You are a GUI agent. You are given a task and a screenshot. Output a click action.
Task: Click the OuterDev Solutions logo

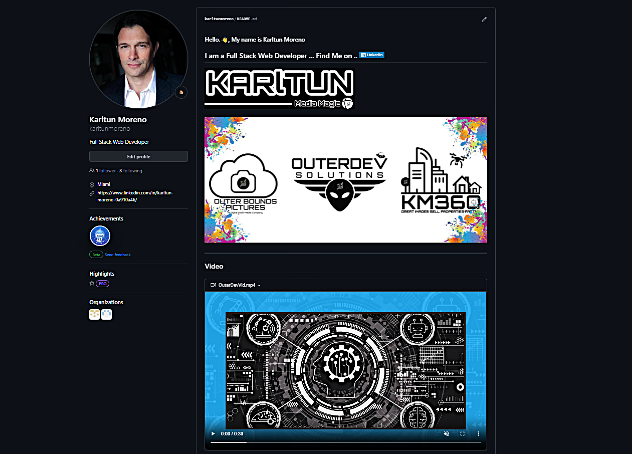pyautogui.click(x=339, y=181)
